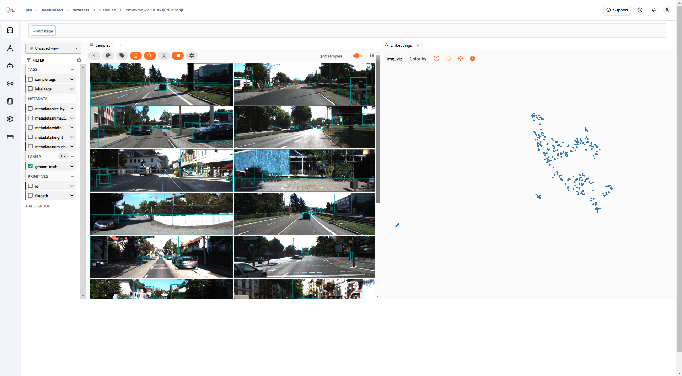The width and height of the screenshot is (682, 376).
Task: Expand the ground_truth filter chevron
Action: (x=72, y=166)
